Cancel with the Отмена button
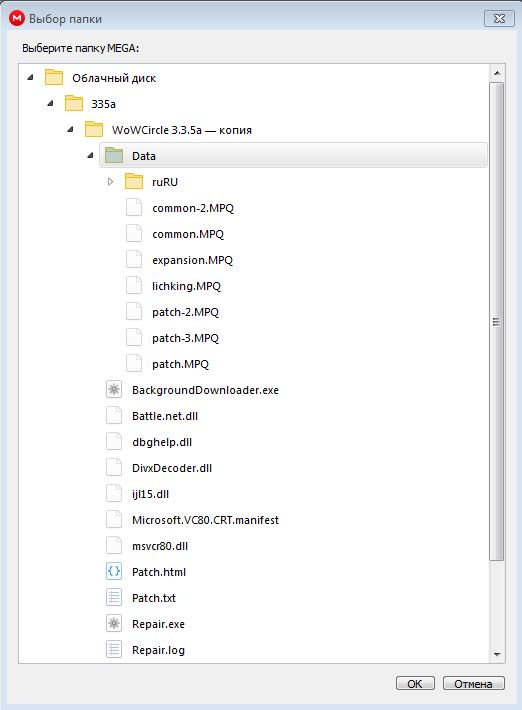 [x=474, y=683]
